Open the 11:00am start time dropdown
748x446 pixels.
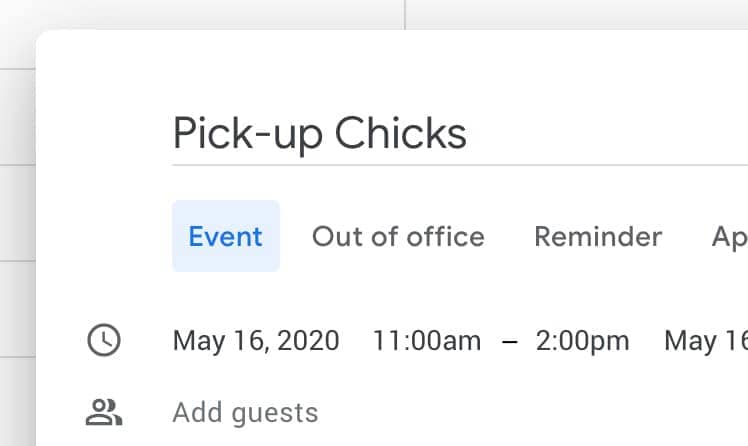(426, 341)
